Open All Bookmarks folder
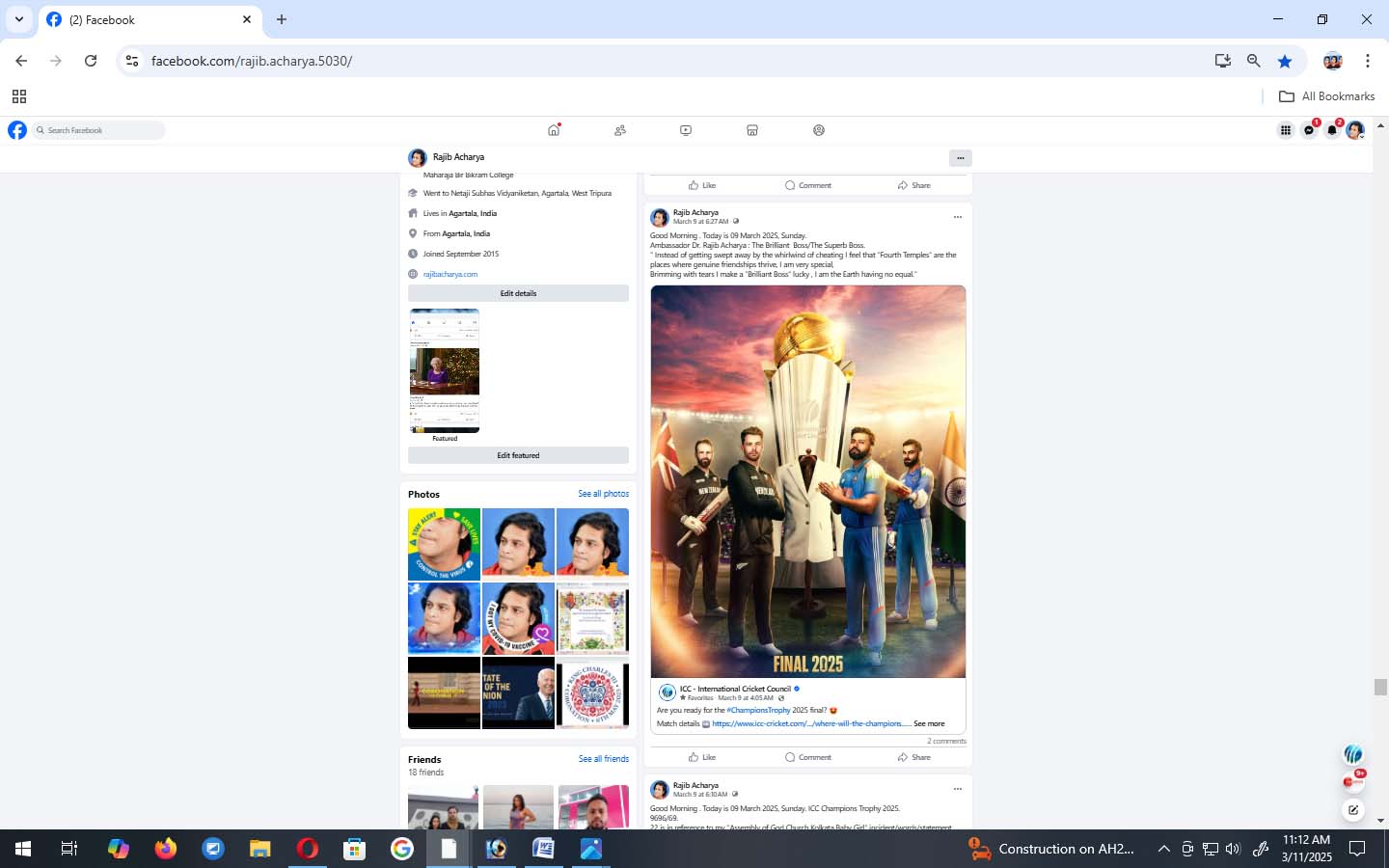1389x868 pixels. coord(1326,96)
